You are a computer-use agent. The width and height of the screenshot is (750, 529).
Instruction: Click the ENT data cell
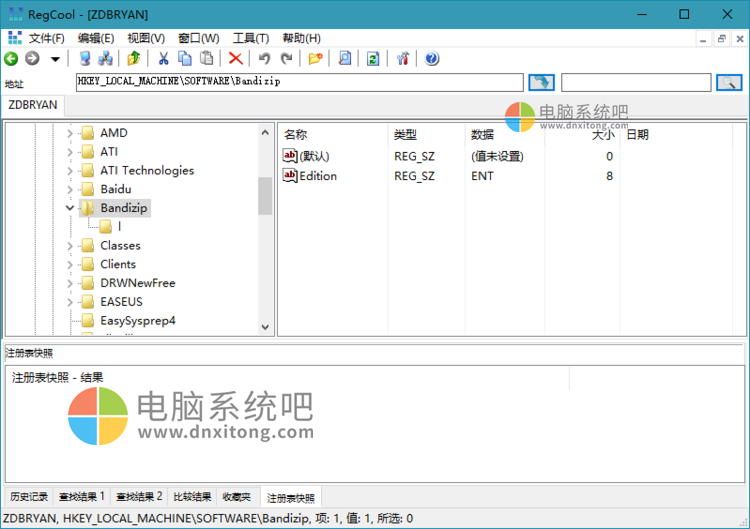pyautogui.click(x=482, y=176)
